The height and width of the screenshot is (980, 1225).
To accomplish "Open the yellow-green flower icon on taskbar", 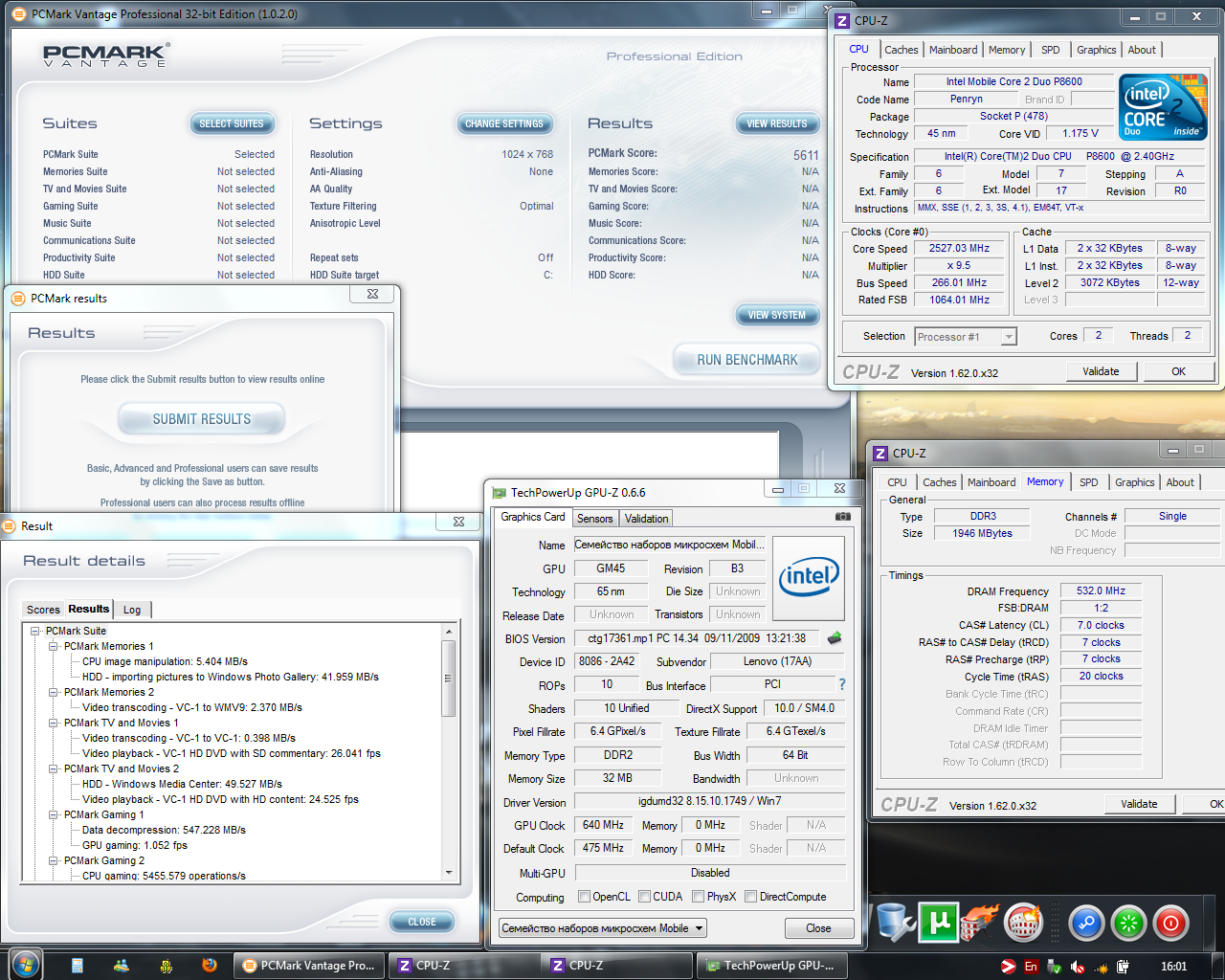I will pyautogui.click(x=166, y=966).
